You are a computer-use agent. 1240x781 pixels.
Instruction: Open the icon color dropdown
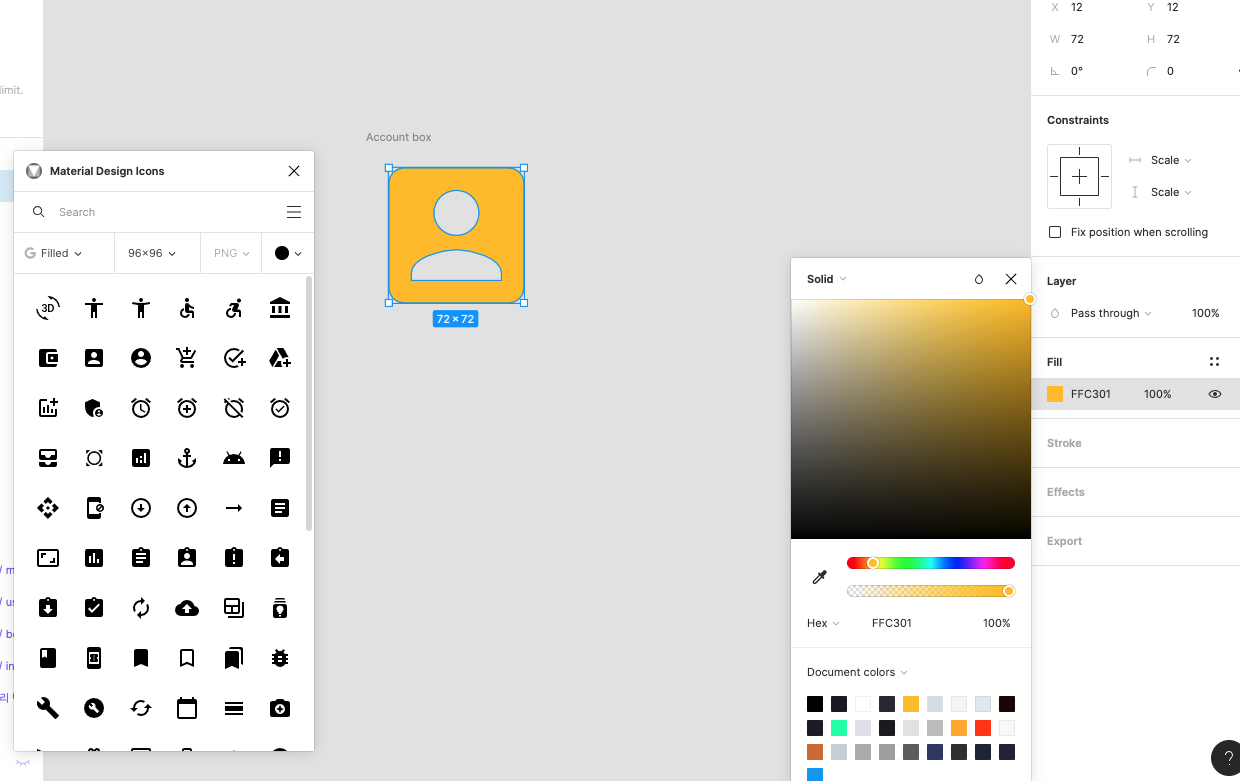(288, 253)
